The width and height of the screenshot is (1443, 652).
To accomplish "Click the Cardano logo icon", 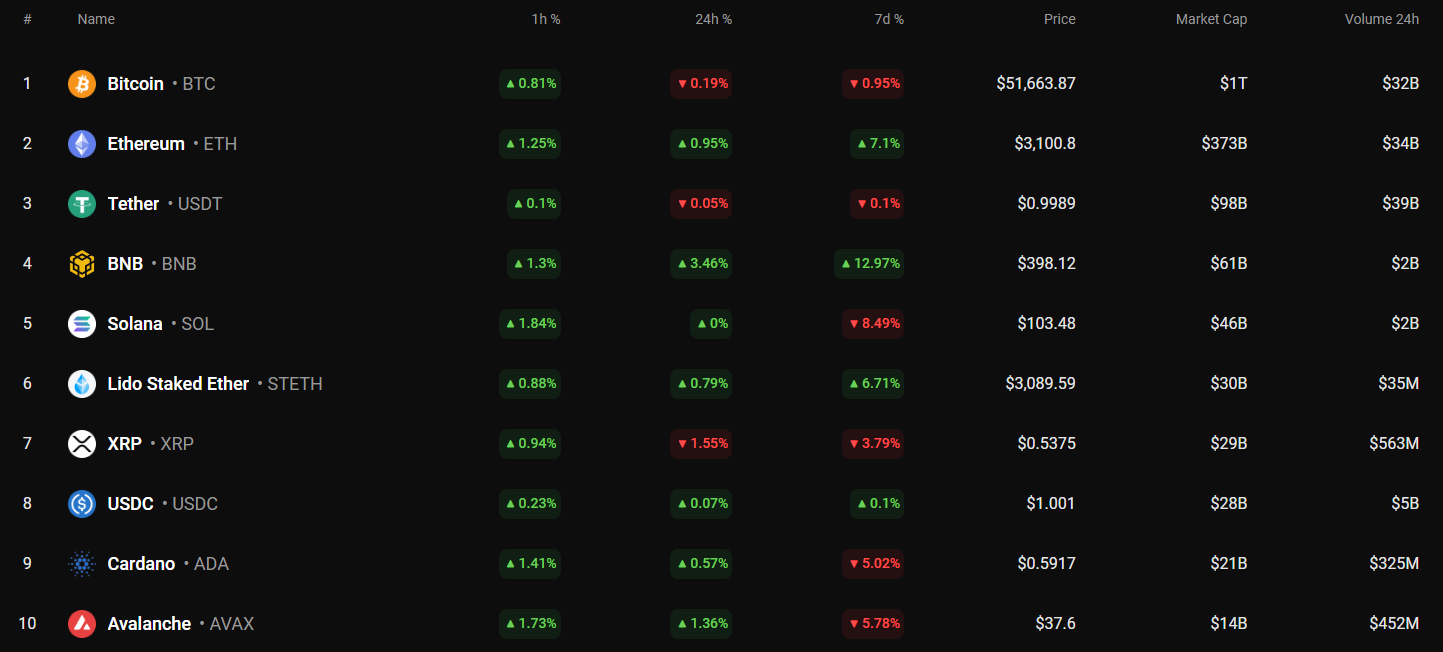I will 82,564.
